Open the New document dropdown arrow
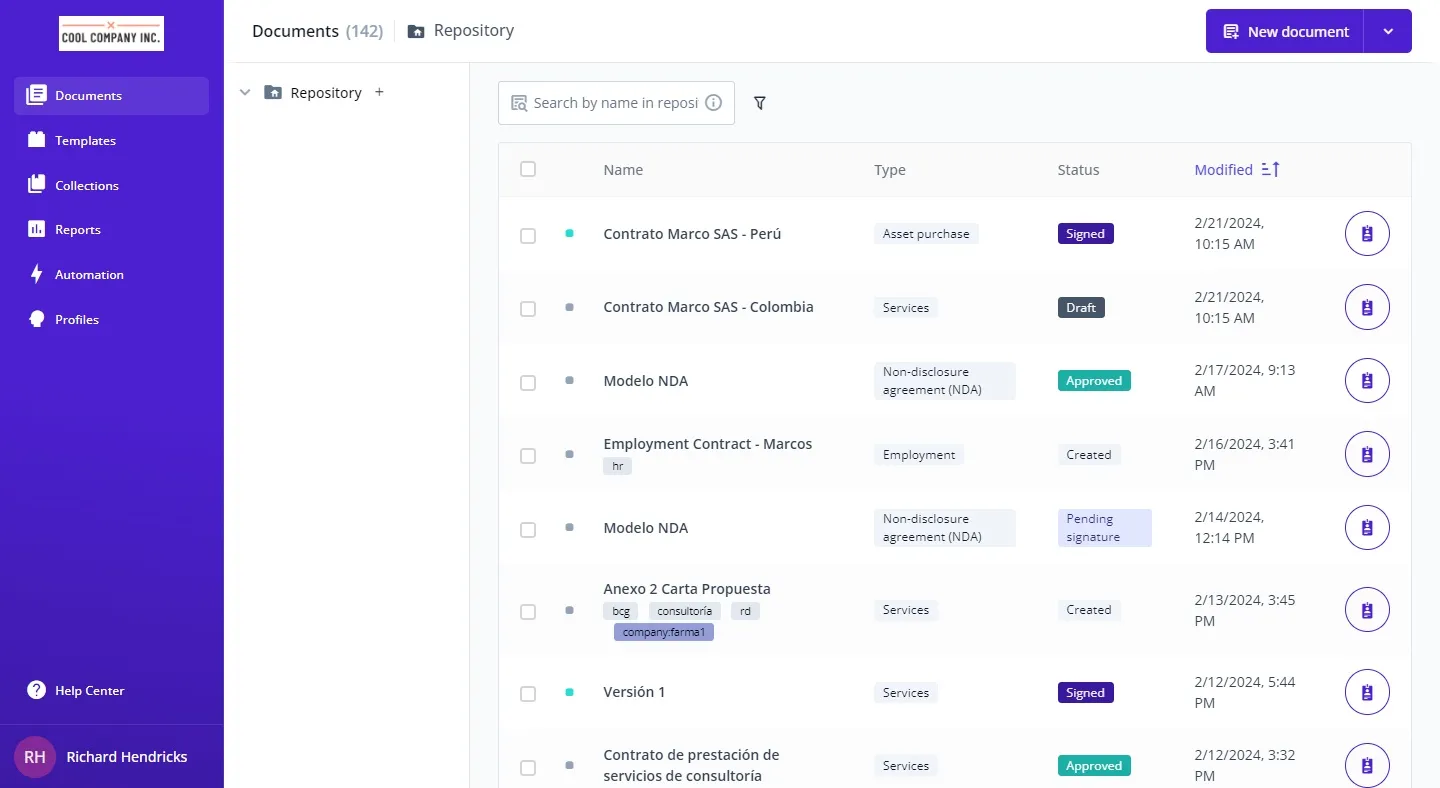 click(1388, 32)
